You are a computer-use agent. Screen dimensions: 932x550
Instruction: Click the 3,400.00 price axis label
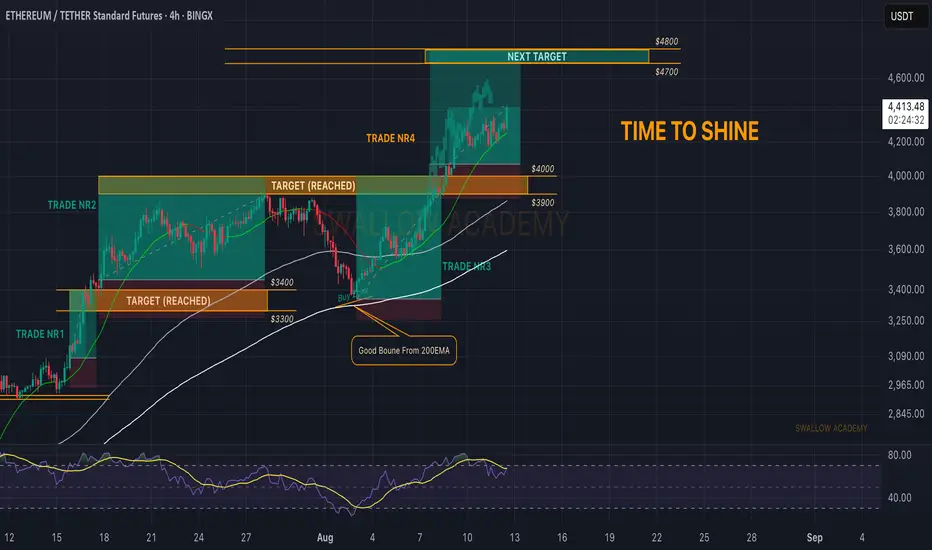906,290
